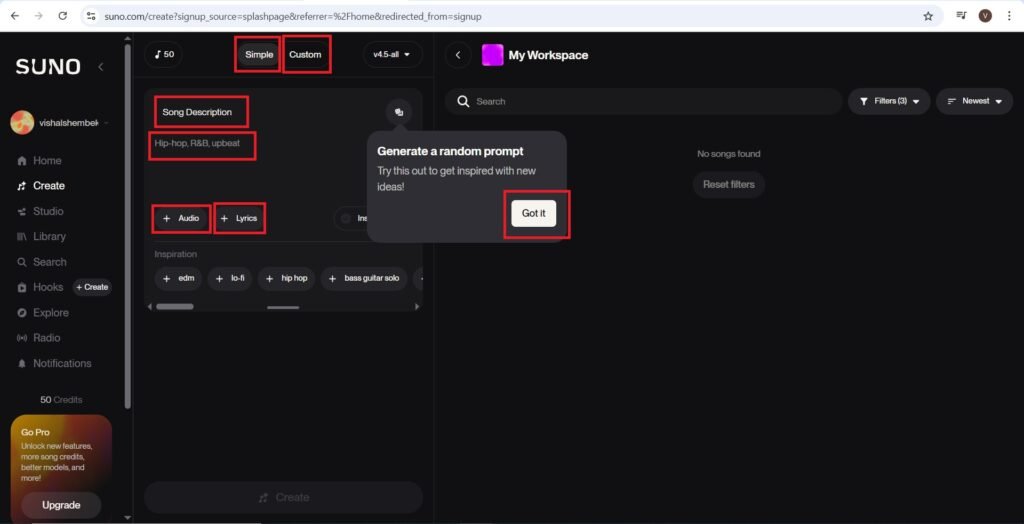The width and height of the screenshot is (1024, 524).
Task: Click the user avatar picture in sidebar
Action: pyautogui.click(x=22, y=123)
